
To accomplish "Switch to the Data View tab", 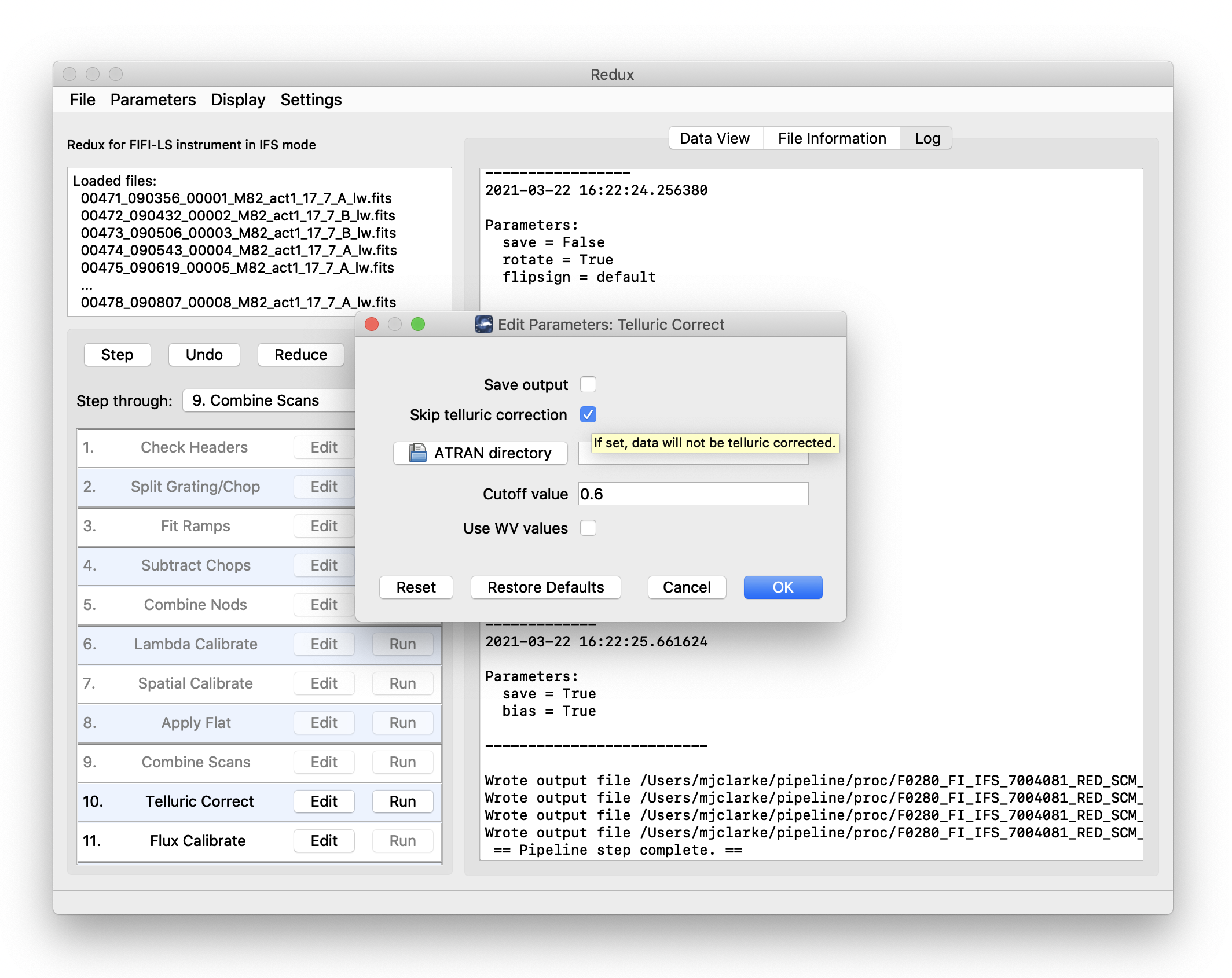I will pyautogui.click(x=714, y=138).
